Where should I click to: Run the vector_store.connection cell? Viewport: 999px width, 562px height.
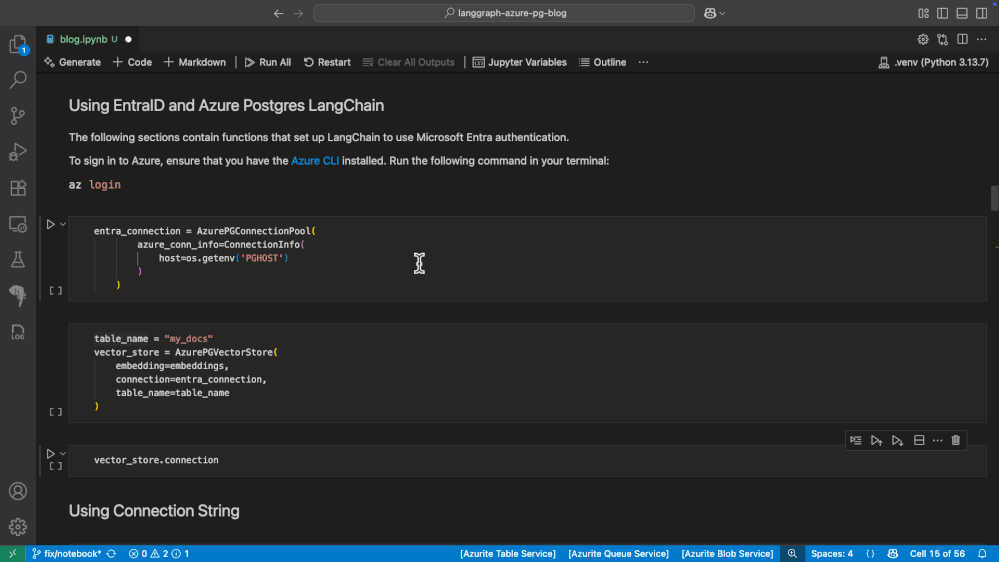(50, 454)
